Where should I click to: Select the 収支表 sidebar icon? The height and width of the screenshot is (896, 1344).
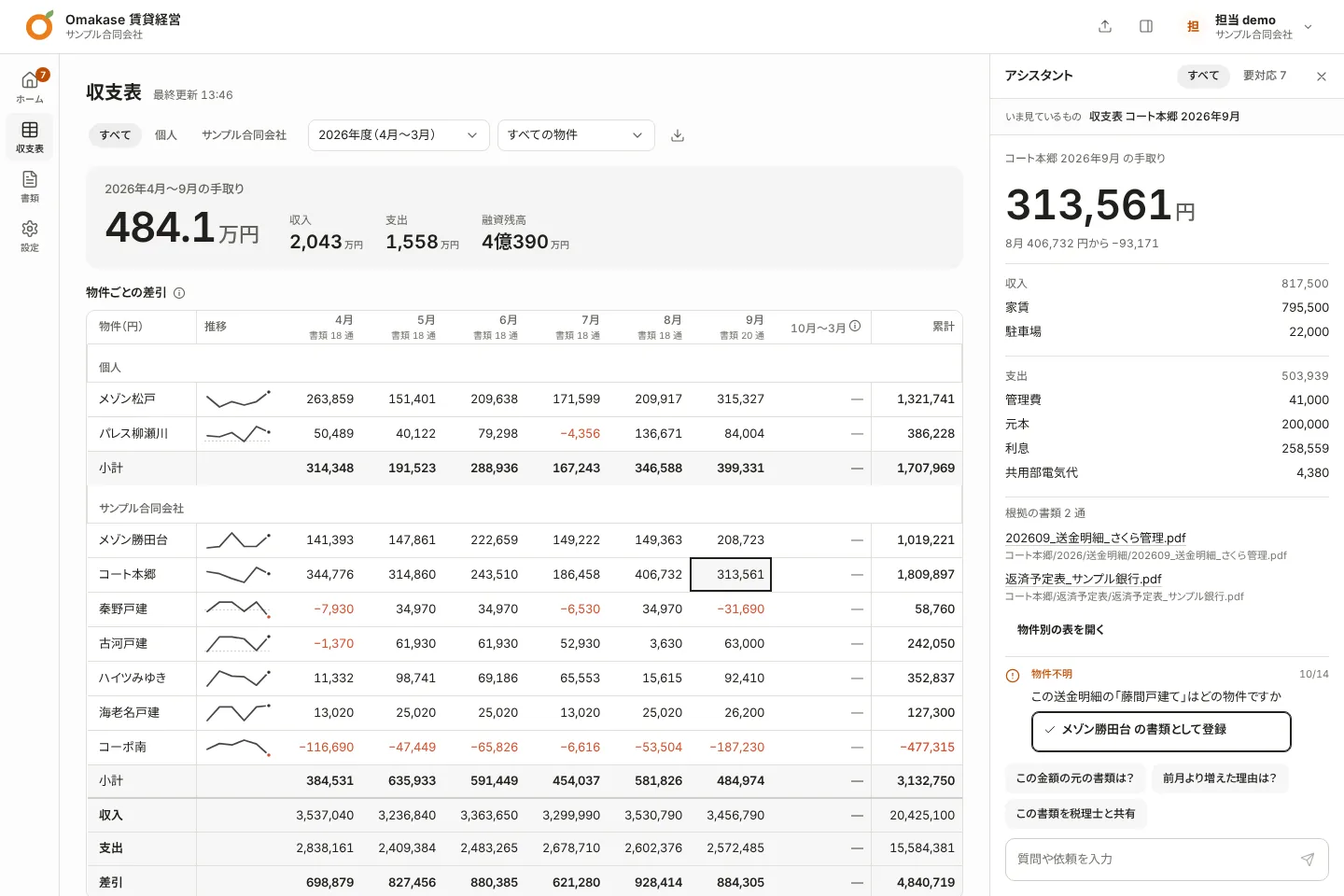coord(30,136)
